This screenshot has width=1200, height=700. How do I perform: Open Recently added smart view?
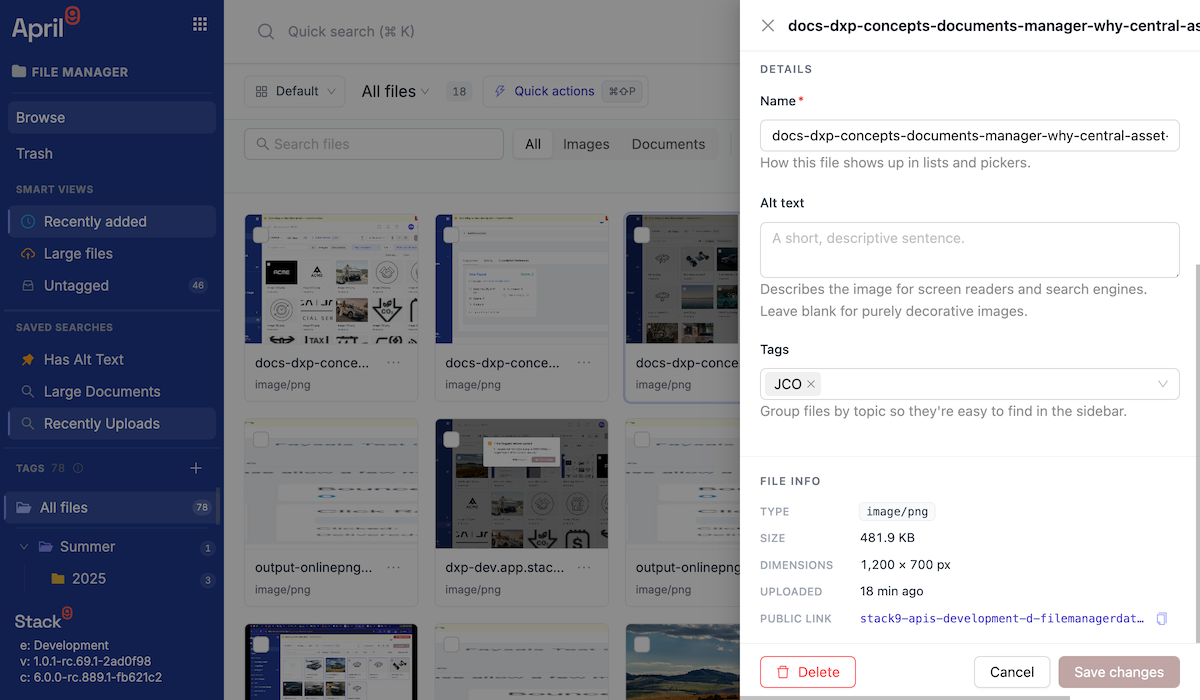point(112,221)
